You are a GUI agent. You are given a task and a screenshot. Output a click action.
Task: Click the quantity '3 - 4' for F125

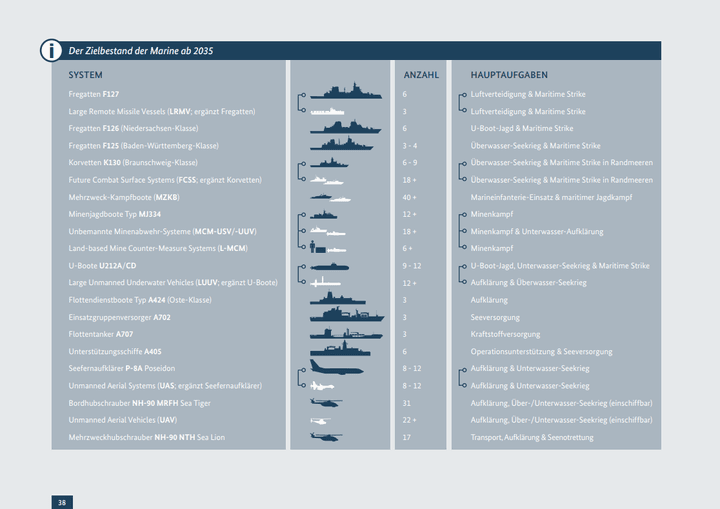point(410,146)
